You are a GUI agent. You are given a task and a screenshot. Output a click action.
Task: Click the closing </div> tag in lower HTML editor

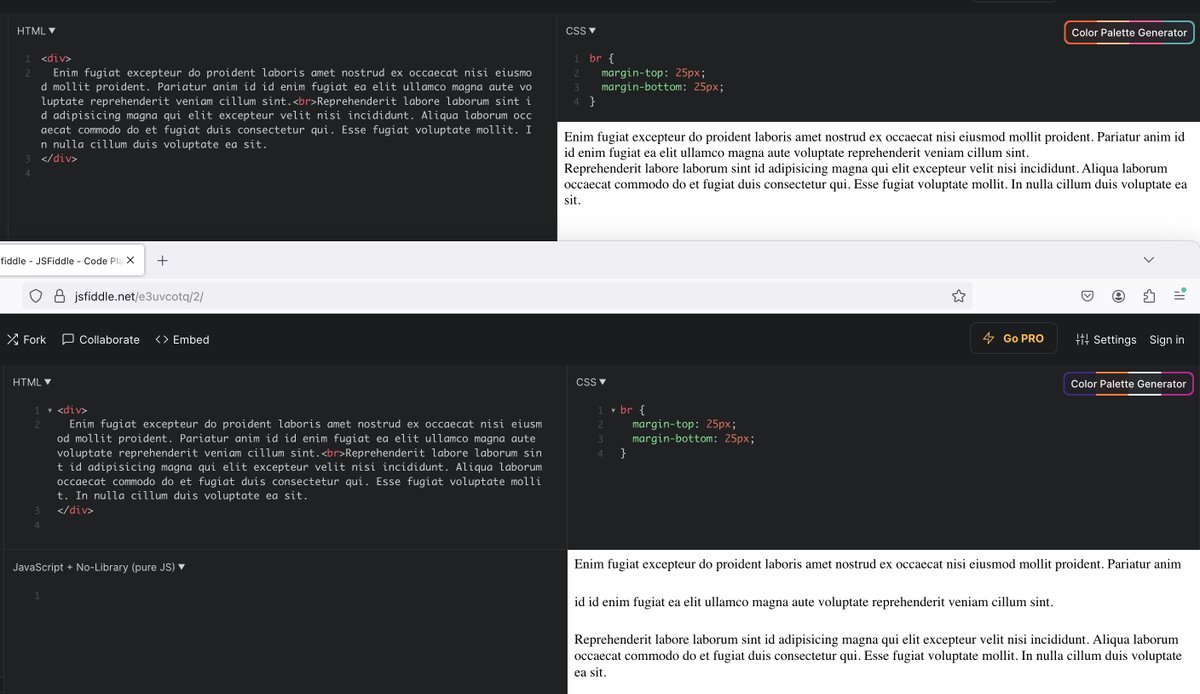click(75, 510)
